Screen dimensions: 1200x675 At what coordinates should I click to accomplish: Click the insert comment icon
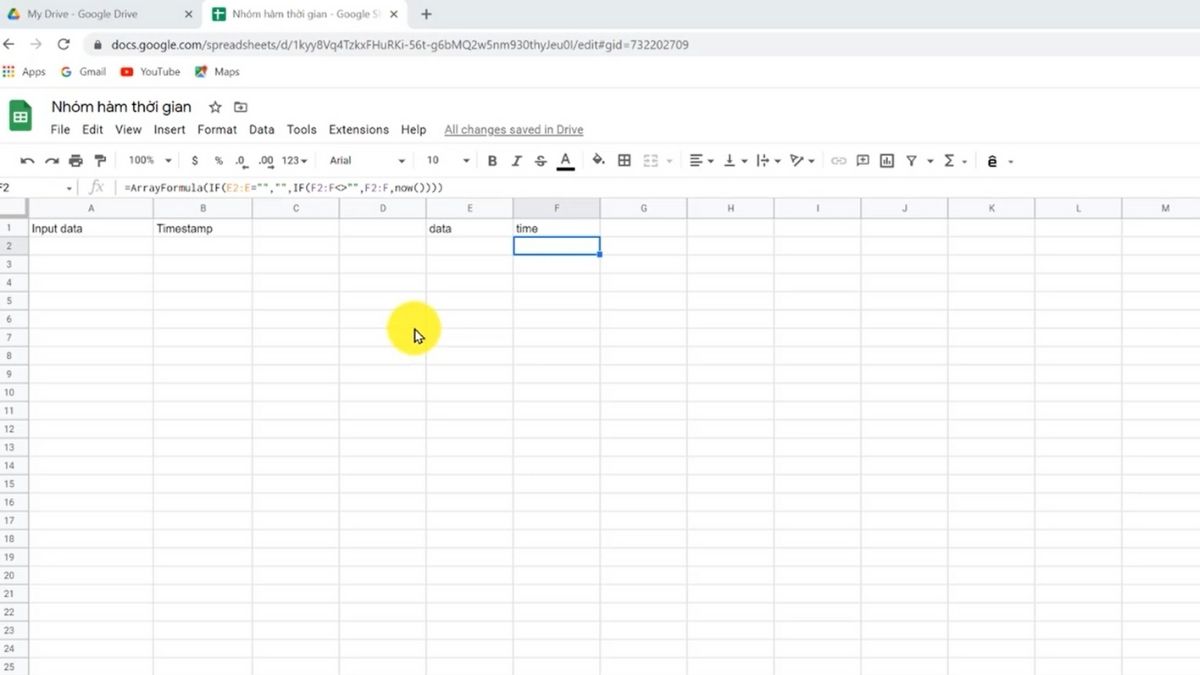tap(862, 161)
